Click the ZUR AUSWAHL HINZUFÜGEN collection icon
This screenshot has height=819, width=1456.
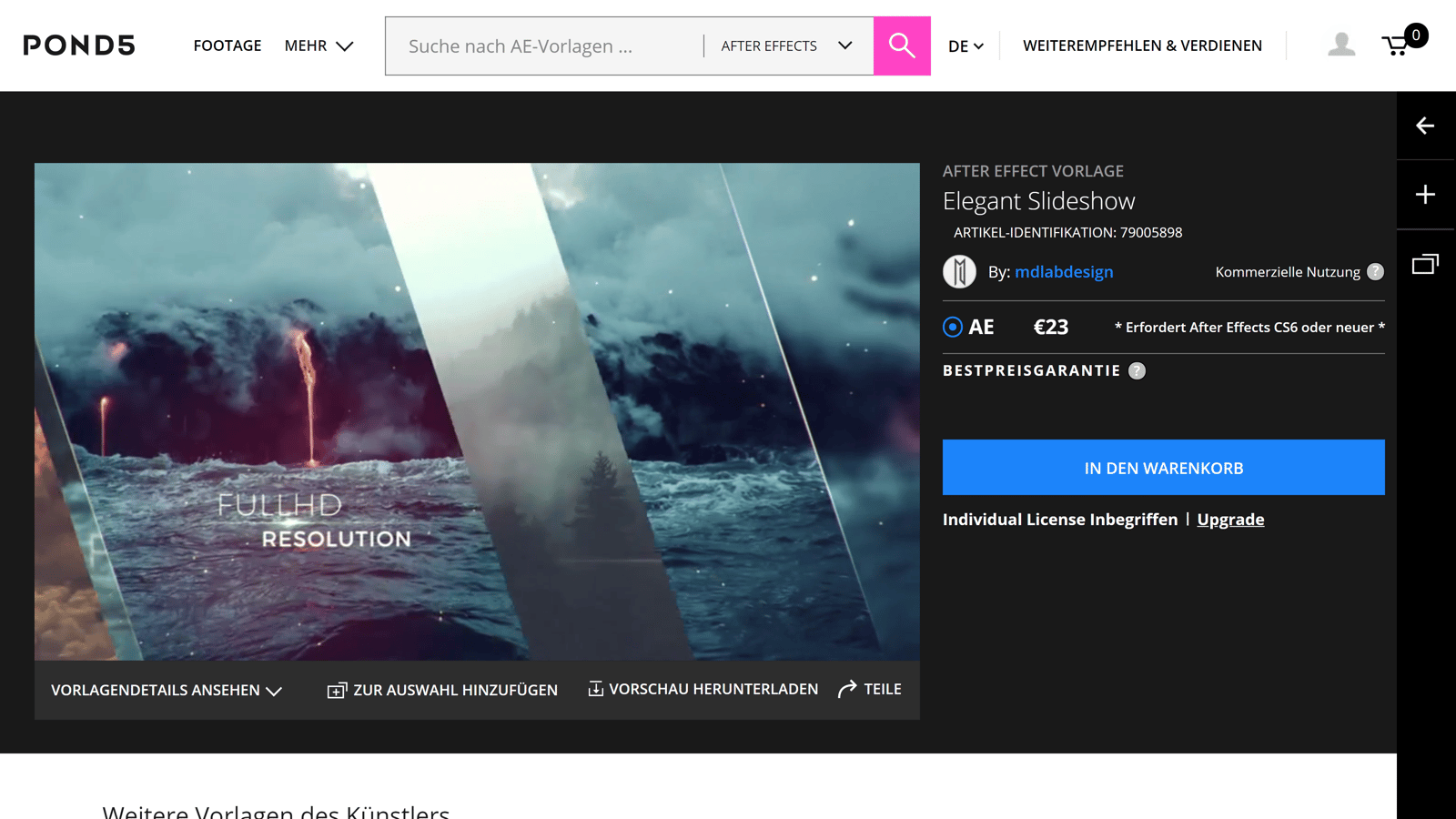337,690
